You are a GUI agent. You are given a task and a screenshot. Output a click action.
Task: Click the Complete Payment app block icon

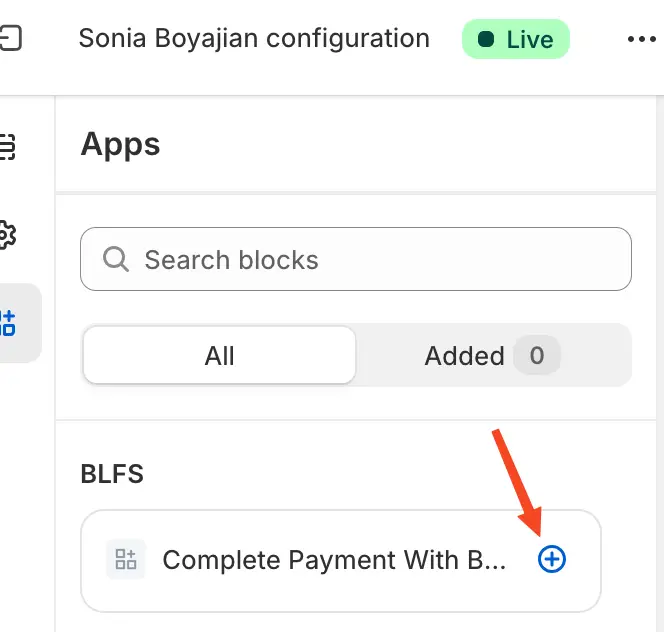(x=126, y=560)
